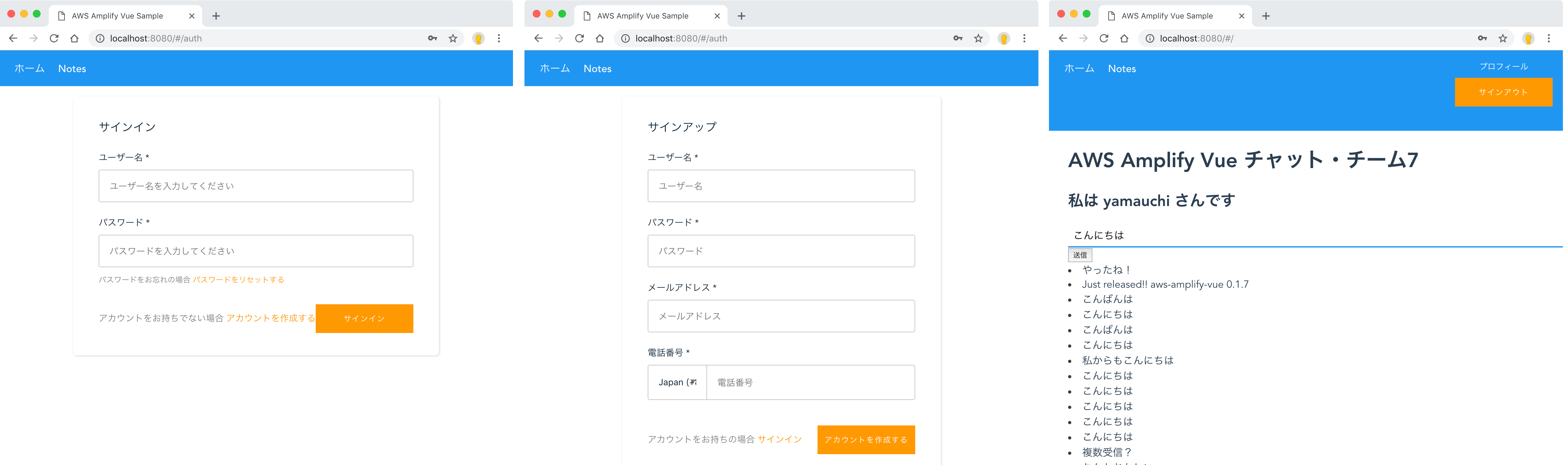Click the home icon in the sign-up window

point(599,38)
